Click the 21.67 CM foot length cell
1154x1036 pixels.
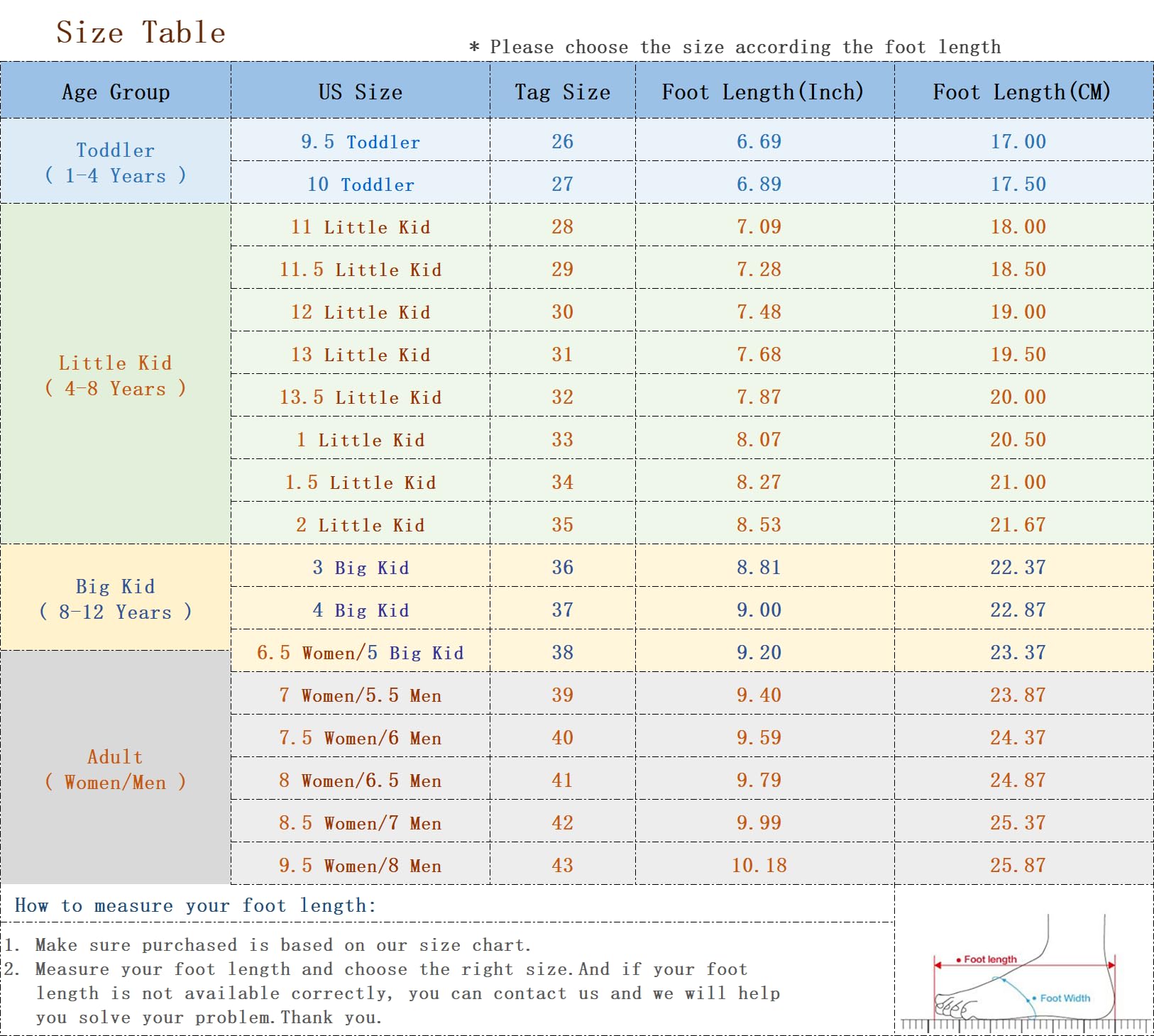click(x=1018, y=525)
